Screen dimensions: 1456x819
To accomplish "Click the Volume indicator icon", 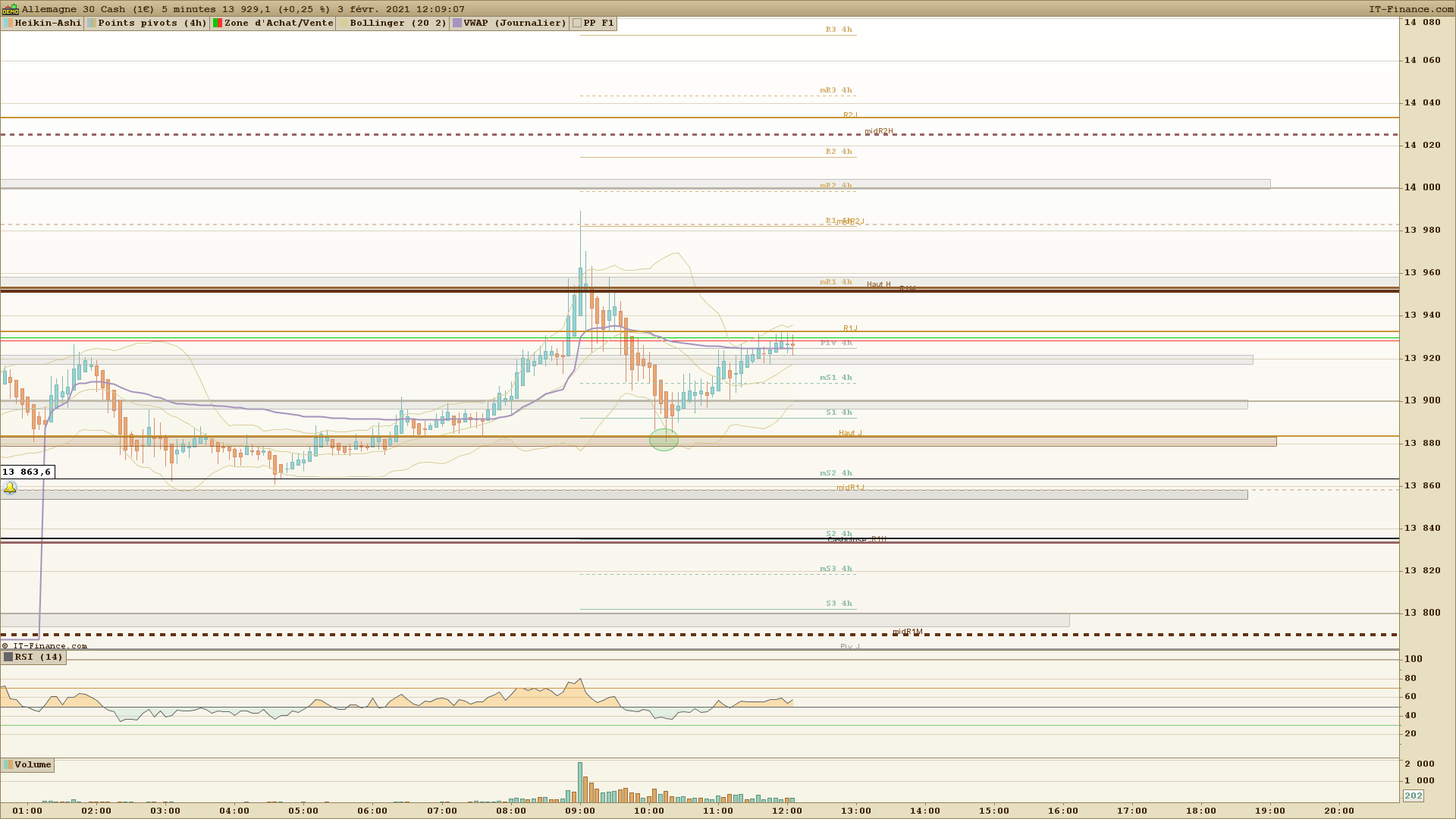I will [x=8, y=765].
